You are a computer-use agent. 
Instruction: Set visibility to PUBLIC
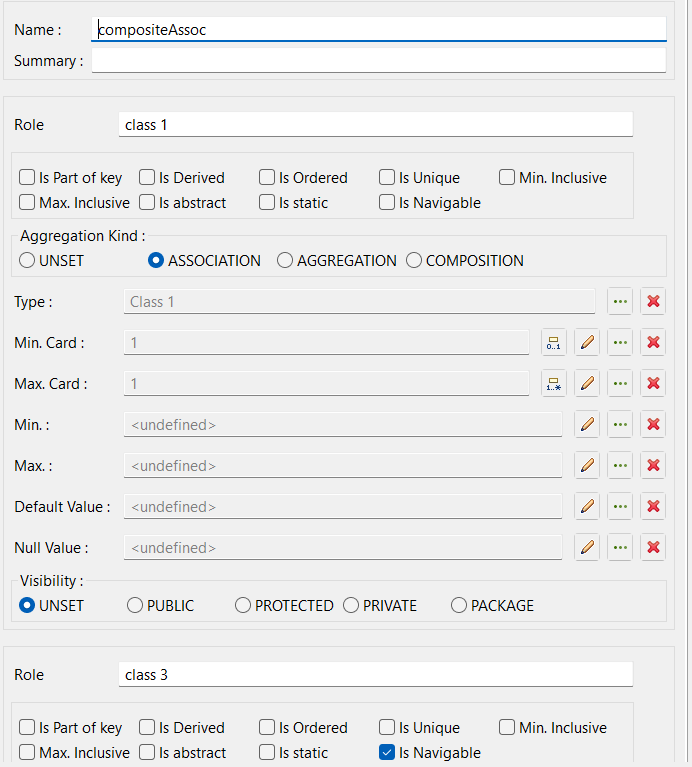point(135,605)
